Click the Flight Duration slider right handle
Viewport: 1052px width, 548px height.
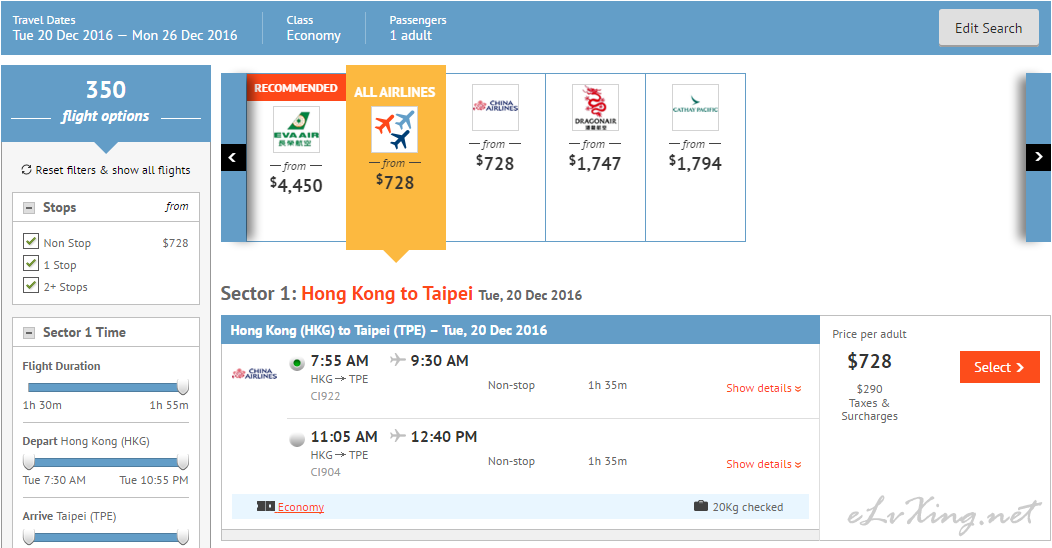pos(182,387)
